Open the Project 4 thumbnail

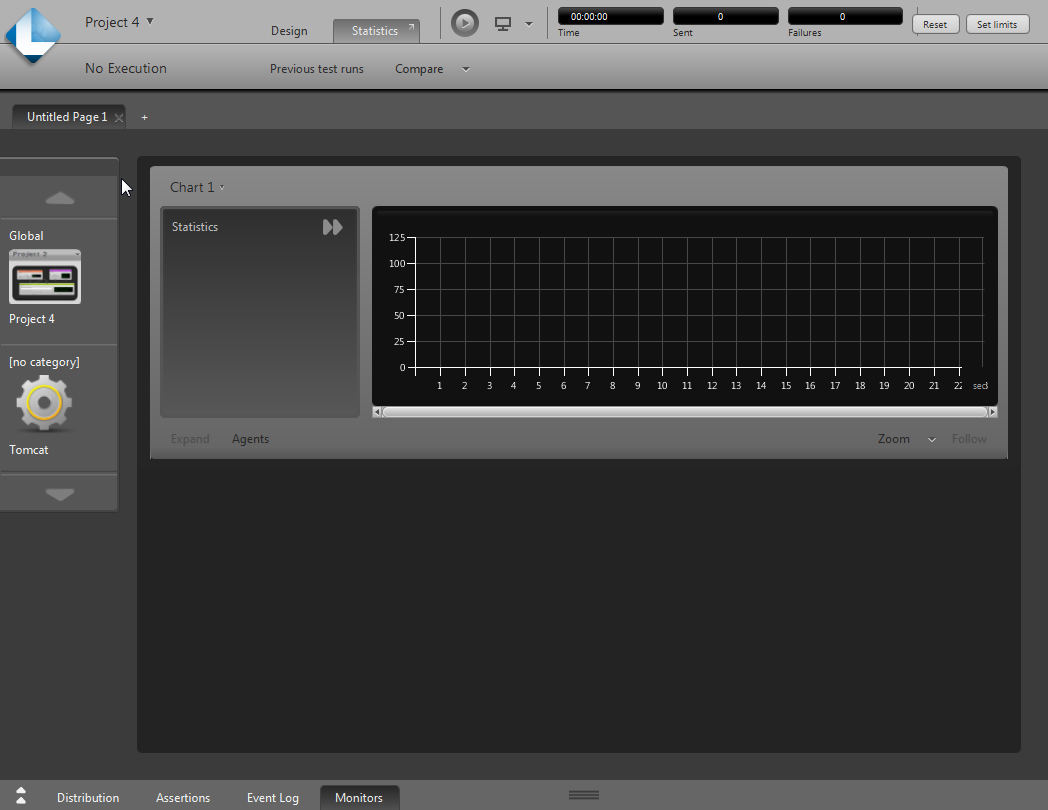45,277
